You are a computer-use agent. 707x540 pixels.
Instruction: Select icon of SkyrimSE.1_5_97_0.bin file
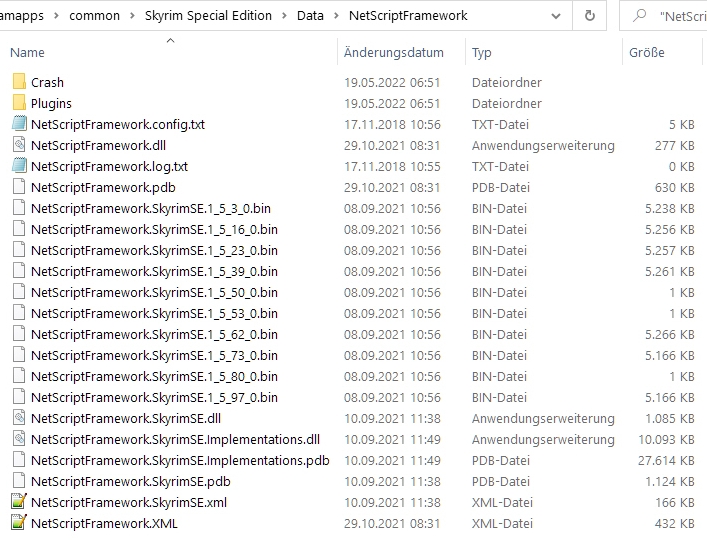coord(19,397)
